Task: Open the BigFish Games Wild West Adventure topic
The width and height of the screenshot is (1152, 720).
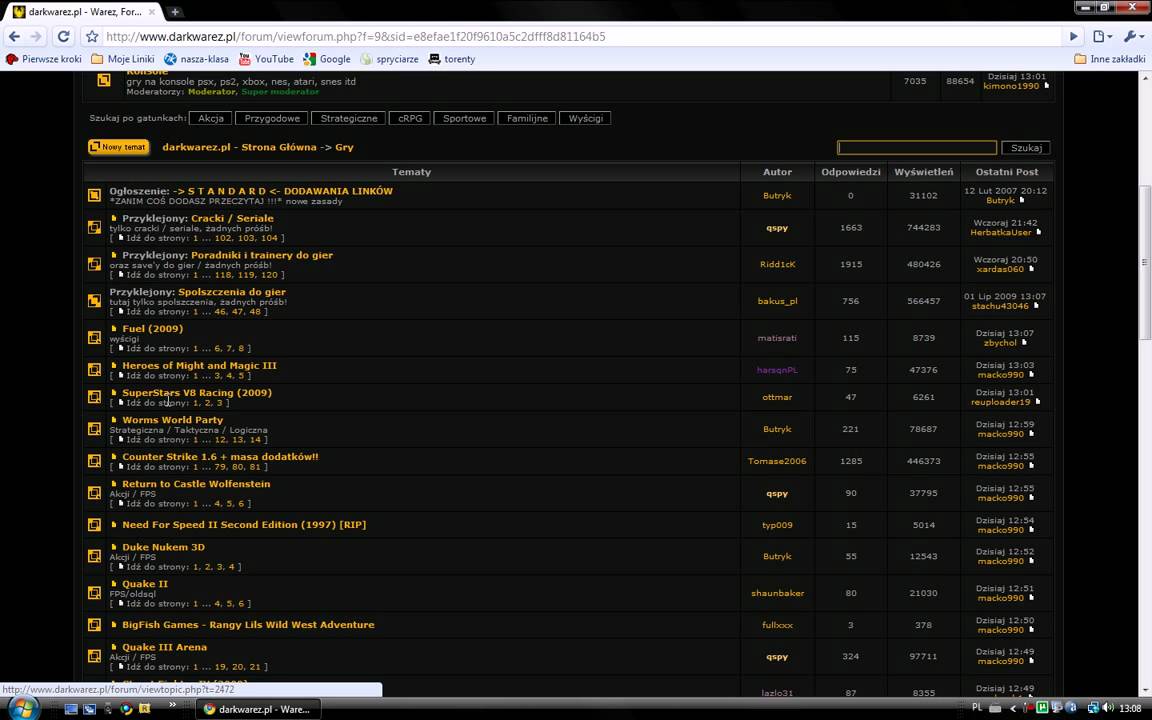Action: click(x=248, y=624)
